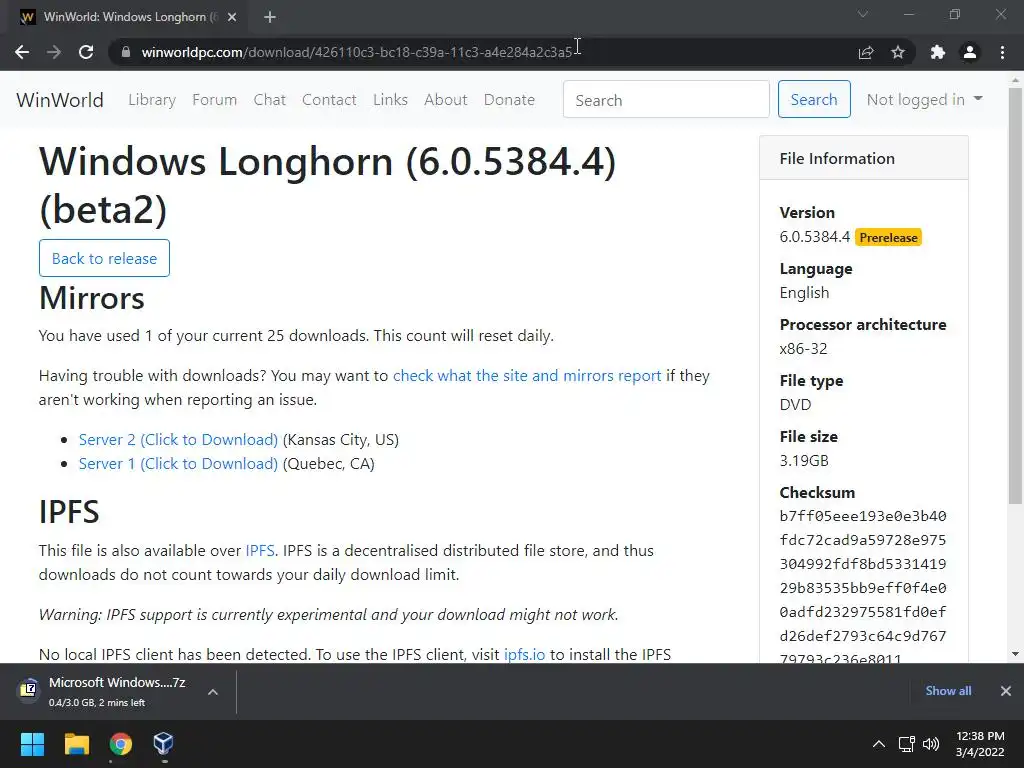Screen dimensions: 1024x768
Task: Open the Chrome profile avatar icon
Action: [970, 52]
